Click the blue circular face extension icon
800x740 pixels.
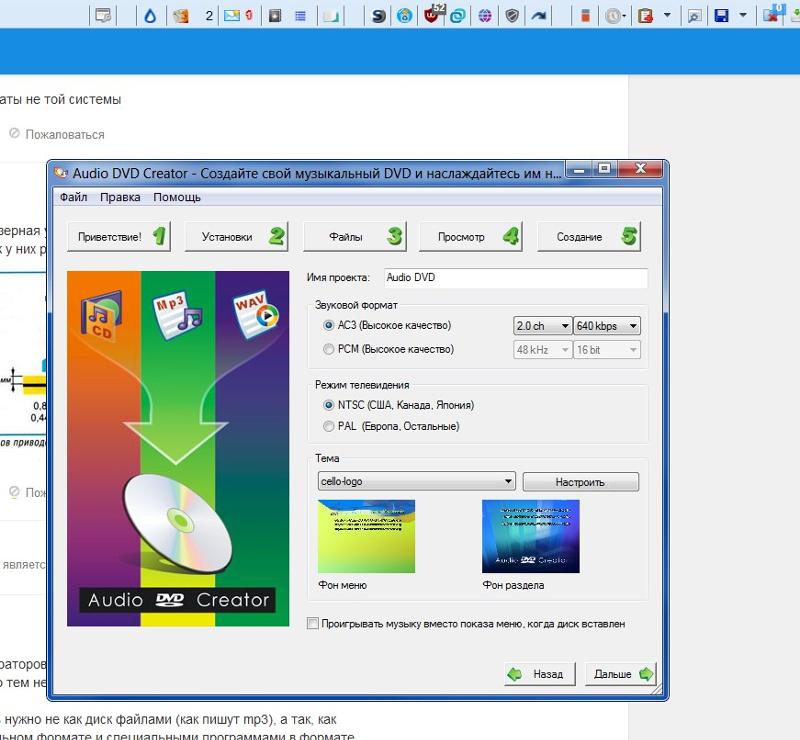(x=405, y=16)
